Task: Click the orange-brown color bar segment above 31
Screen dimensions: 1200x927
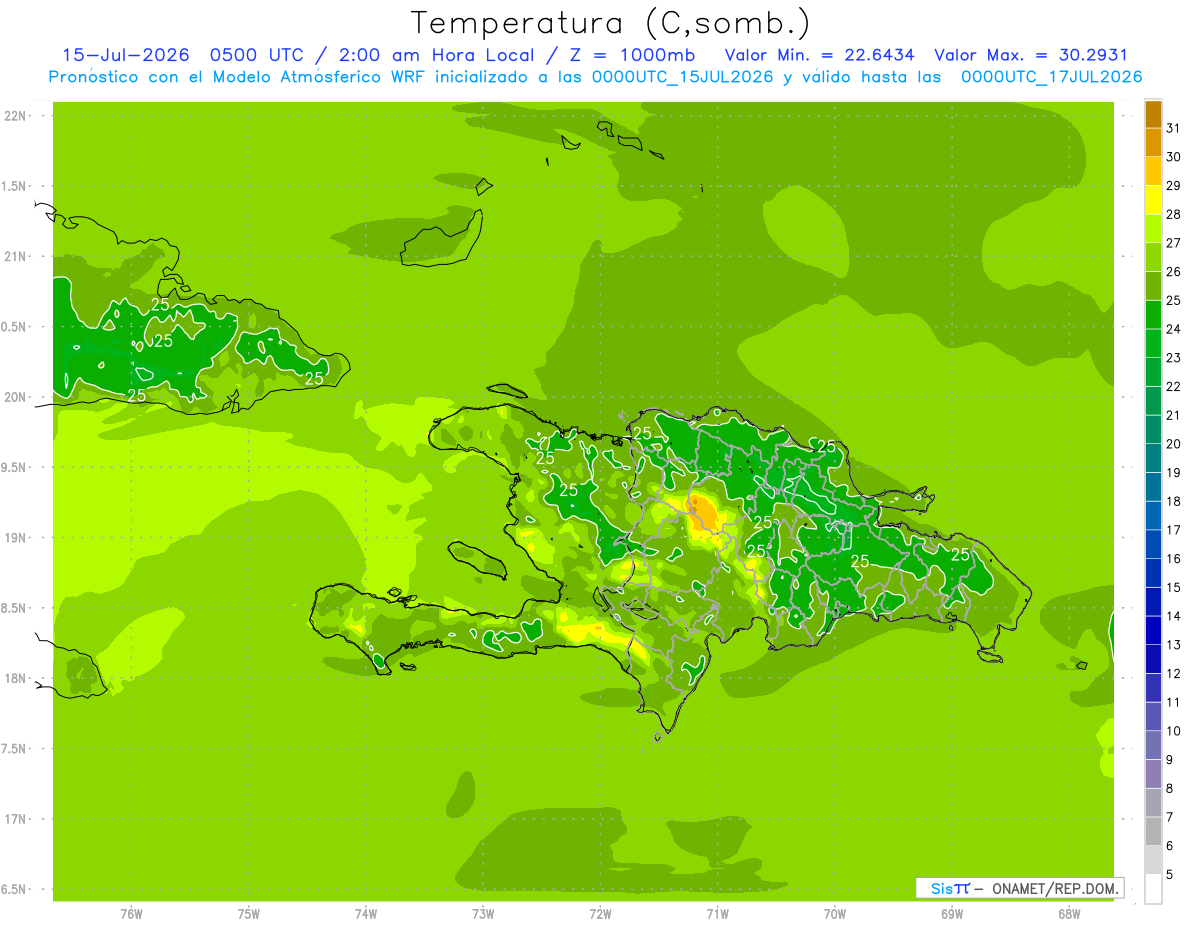Action: pos(1153,115)
